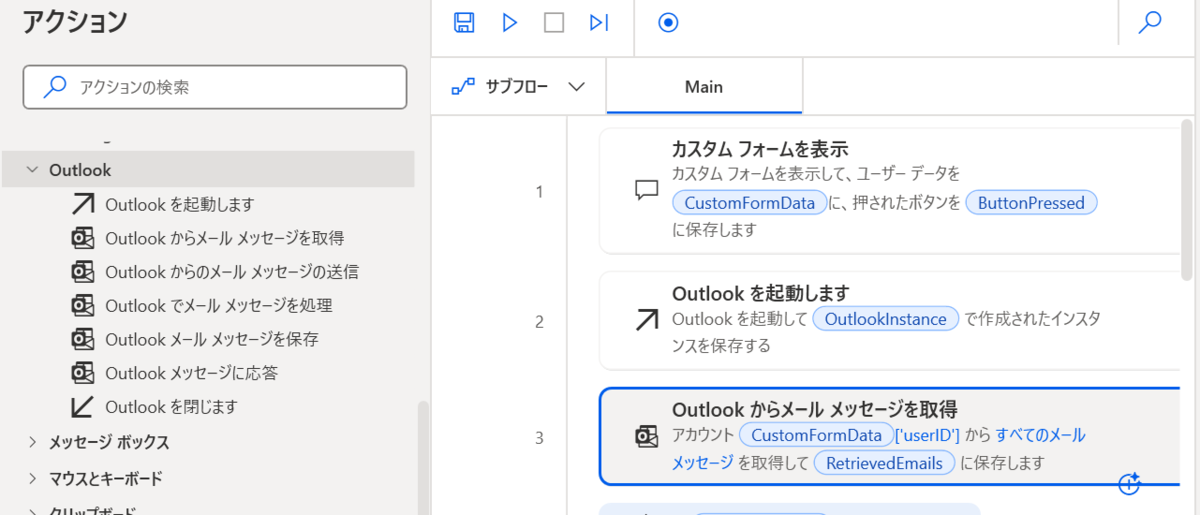The height and width of the screenshot is (515, 1200).
Task: Select Outlook からのメール メッセージの送信 action
Action: [215, 272]
